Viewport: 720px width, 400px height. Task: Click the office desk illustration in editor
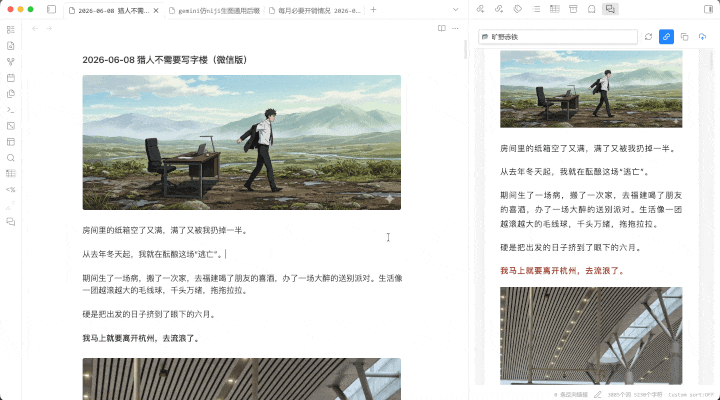[242, 142]
